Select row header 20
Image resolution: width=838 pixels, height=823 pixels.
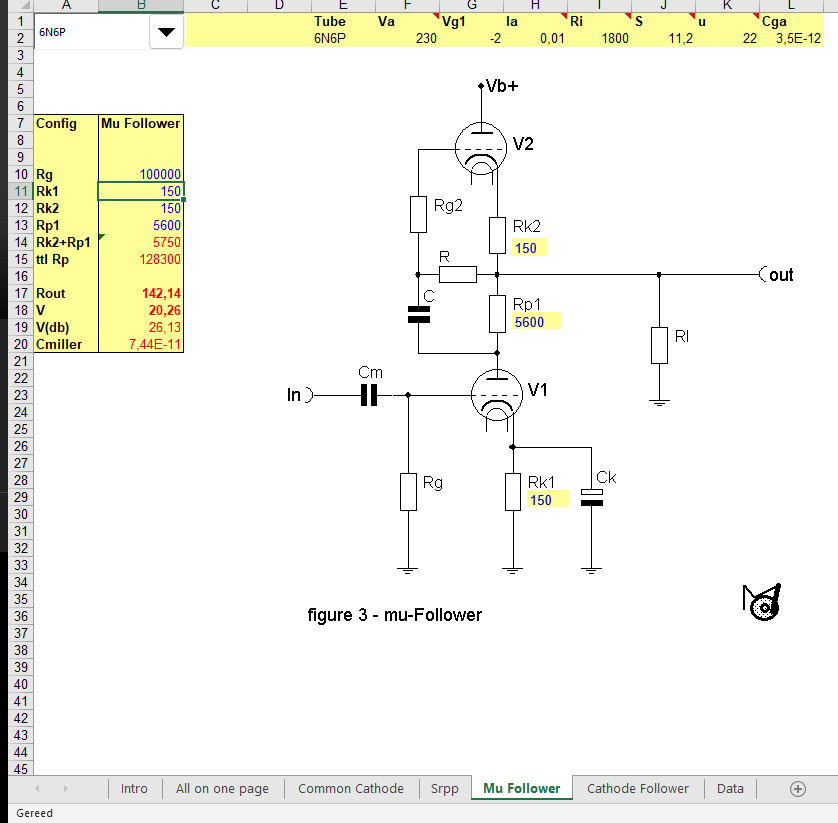pos(21,345)
